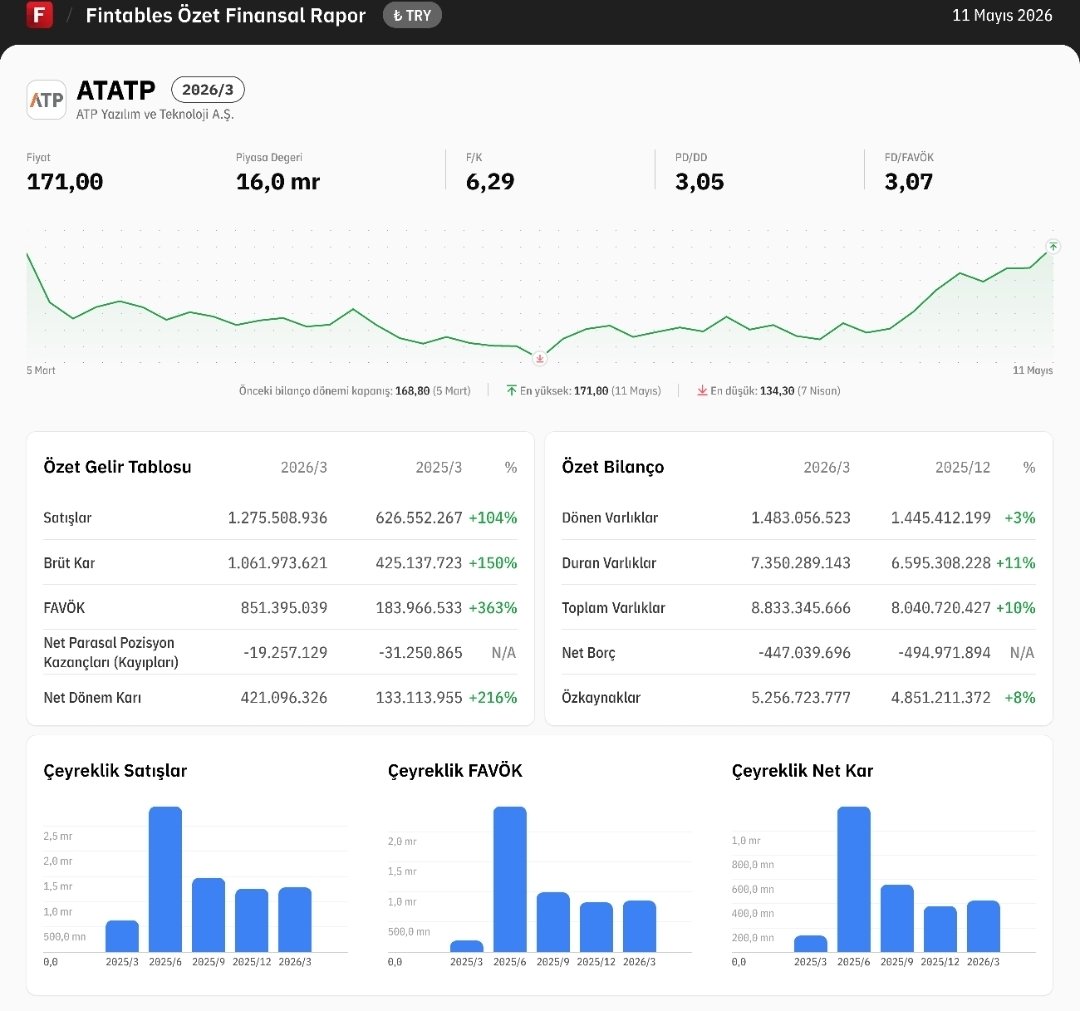Click the 2025/3 column header in Gelir Tablosu

coord(438,468)
